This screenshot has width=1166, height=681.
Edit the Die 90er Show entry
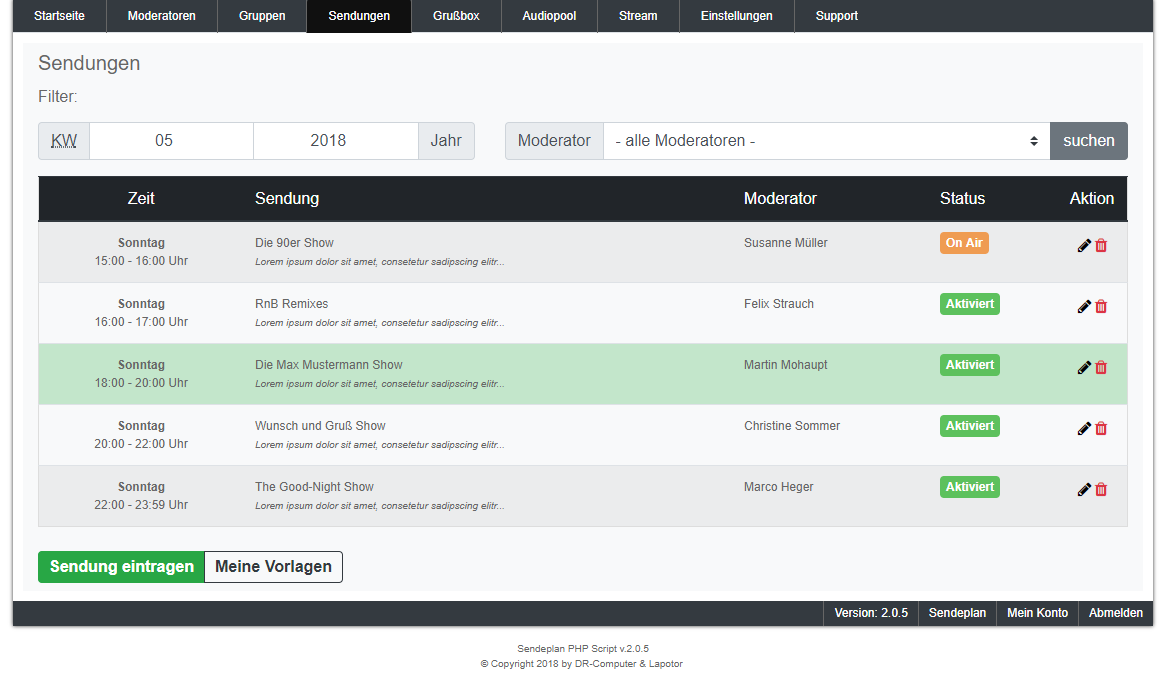click(1084, 245)
